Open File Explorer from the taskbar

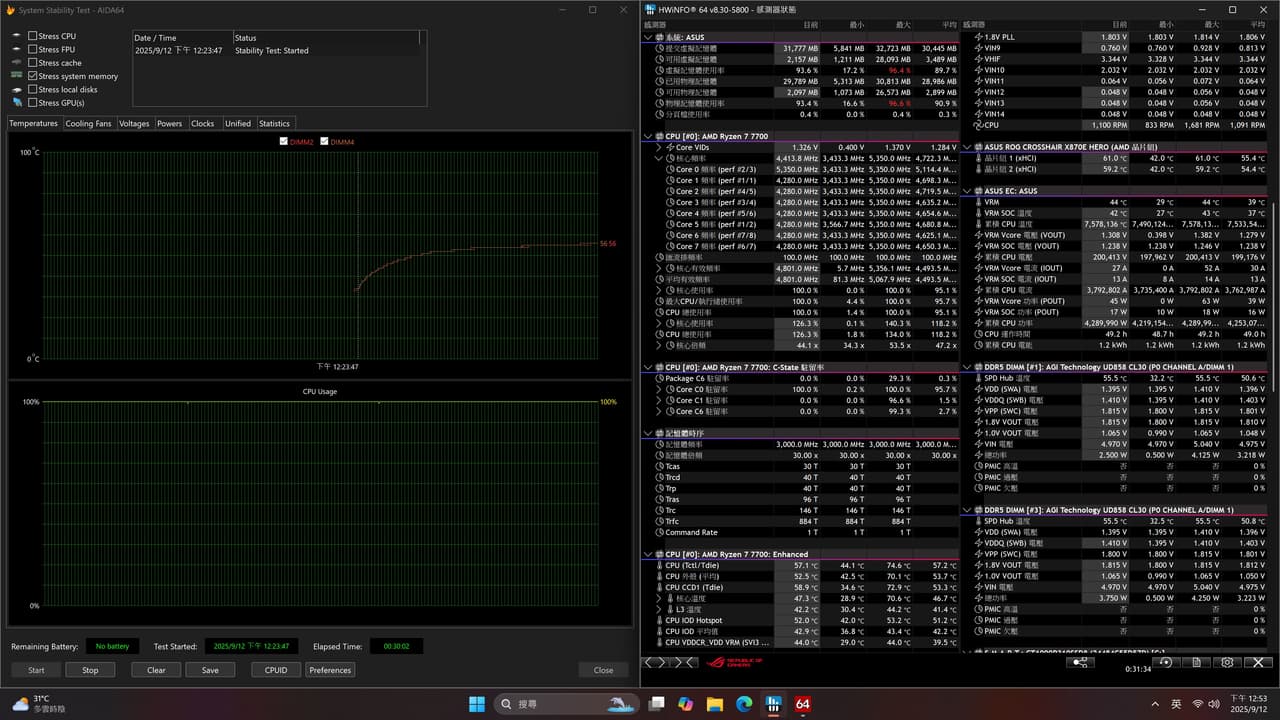pos(715,704)
